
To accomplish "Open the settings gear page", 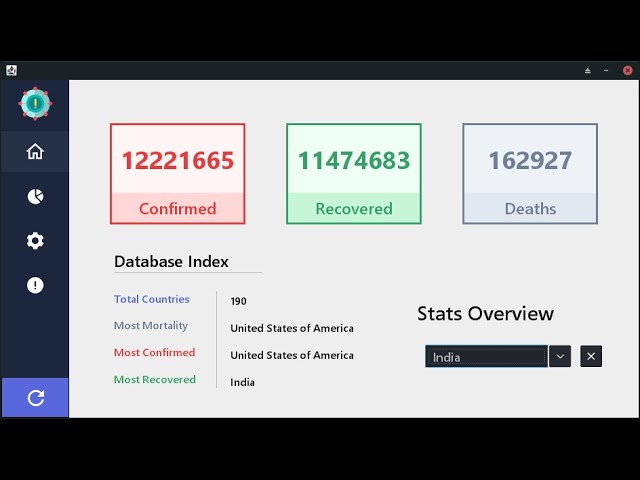I will [35, 241].
